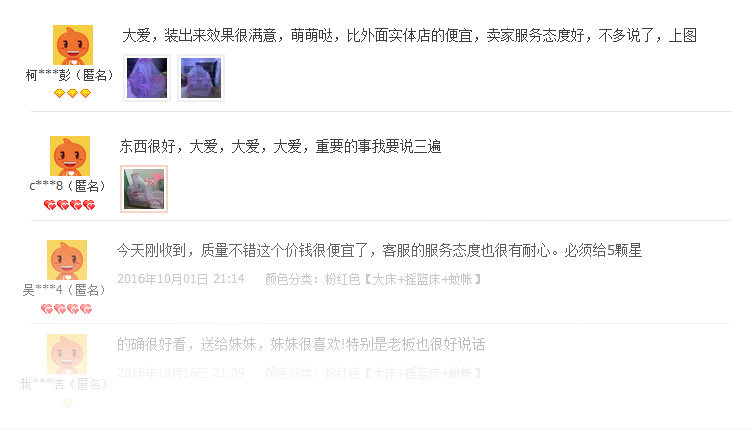The width and height of the screenshot is (750, 430).
Task: Click the gold diamond rank icons under 柯***彭
Action: pyautogui.click(x=72, y=93)
